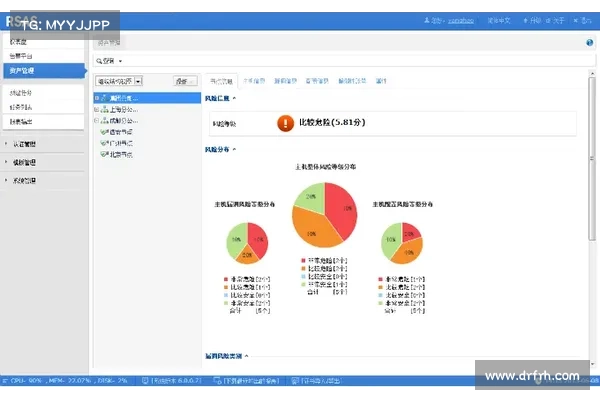Click the red slice of center pie chart
This screenshot has height=400, width=600.
[x=341, y=205]
